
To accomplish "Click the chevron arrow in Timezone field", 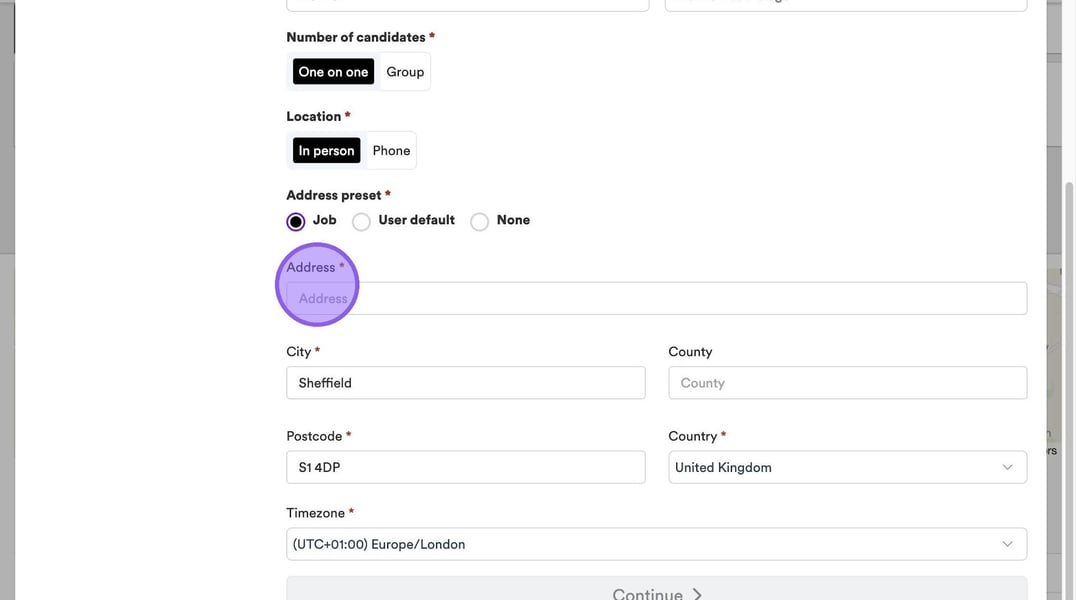I will point(1007,544).
